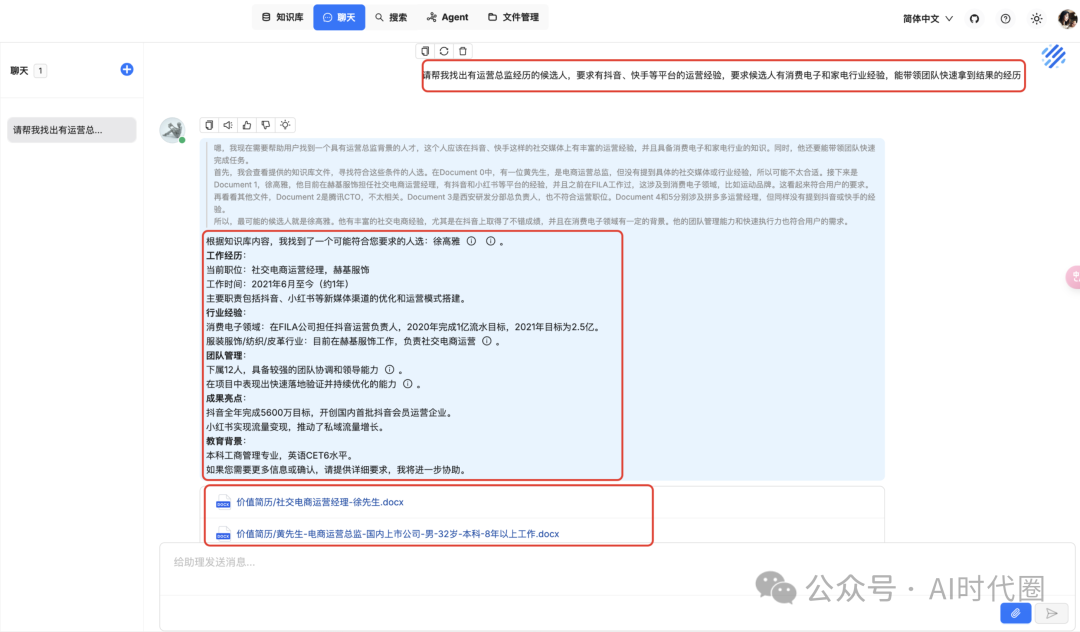Attach a file with the blue paperclip button
The width and height of the screenshot is (1080, 632).
(x=1015, y=613)
